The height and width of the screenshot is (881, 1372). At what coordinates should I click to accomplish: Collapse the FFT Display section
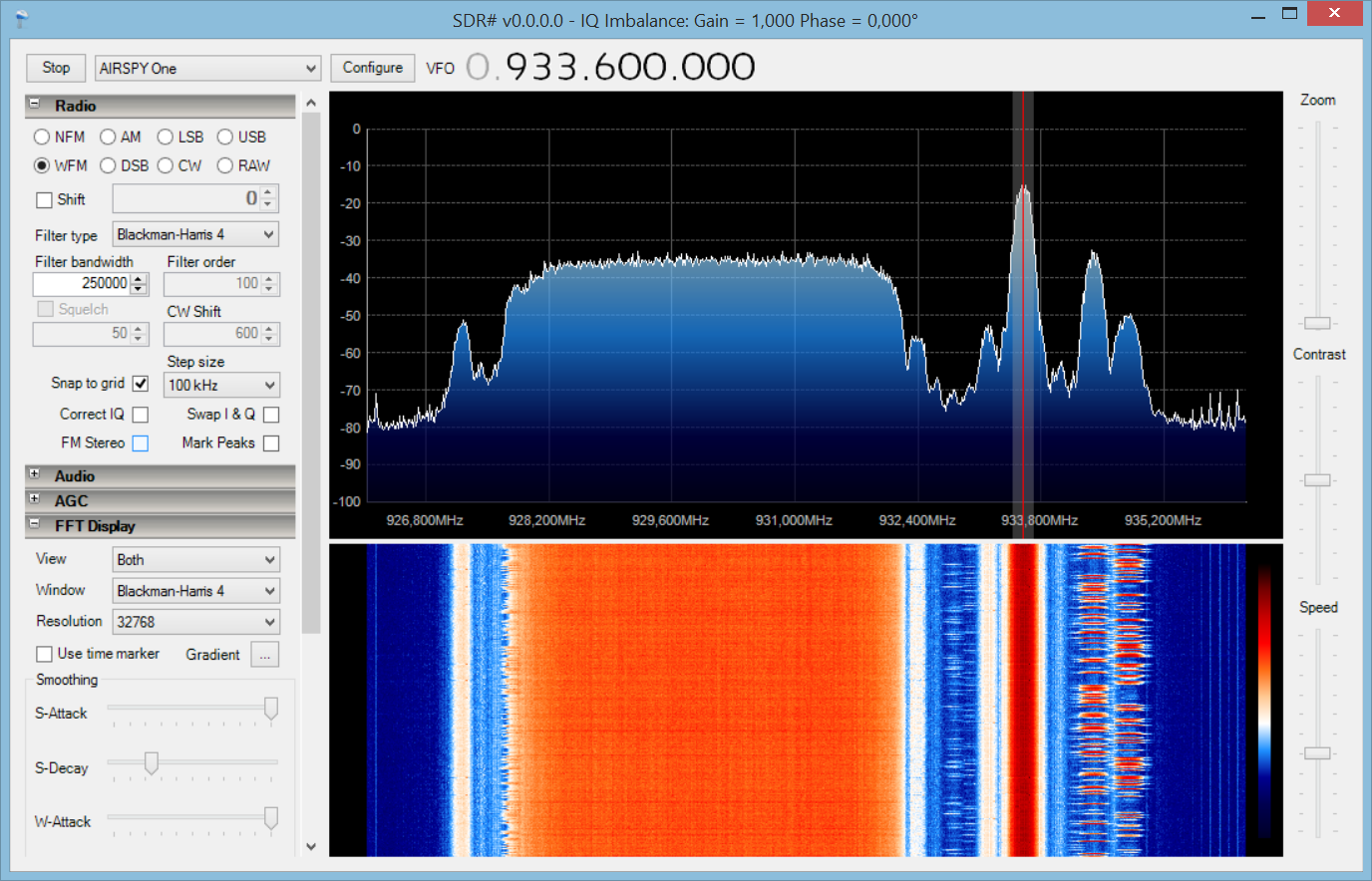35,524
